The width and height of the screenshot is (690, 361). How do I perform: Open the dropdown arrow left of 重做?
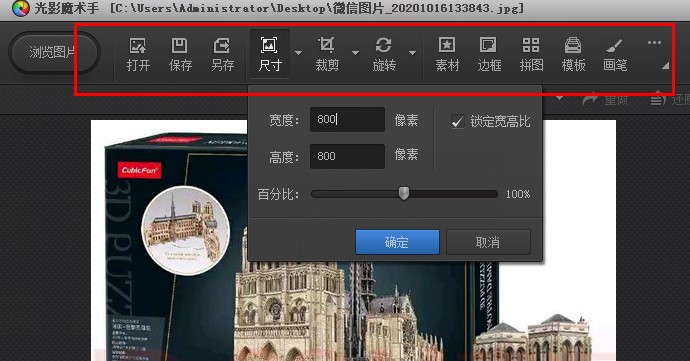click(559, 98)
